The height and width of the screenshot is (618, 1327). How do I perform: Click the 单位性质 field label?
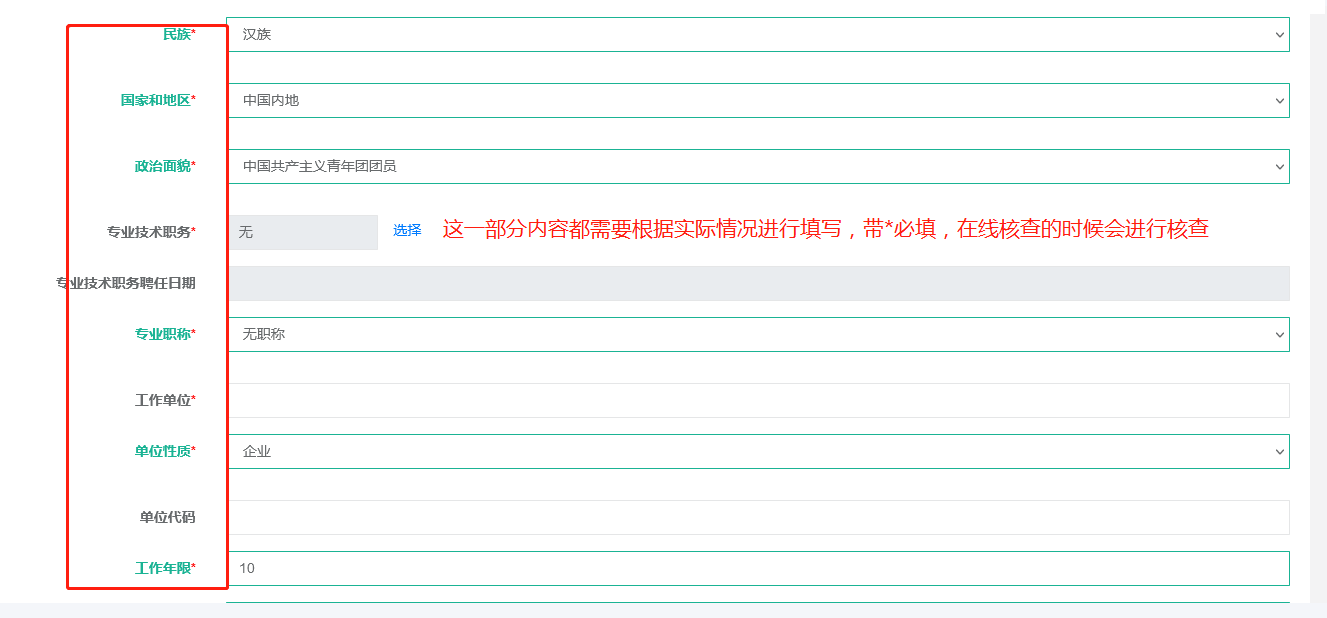pos(163,451)
